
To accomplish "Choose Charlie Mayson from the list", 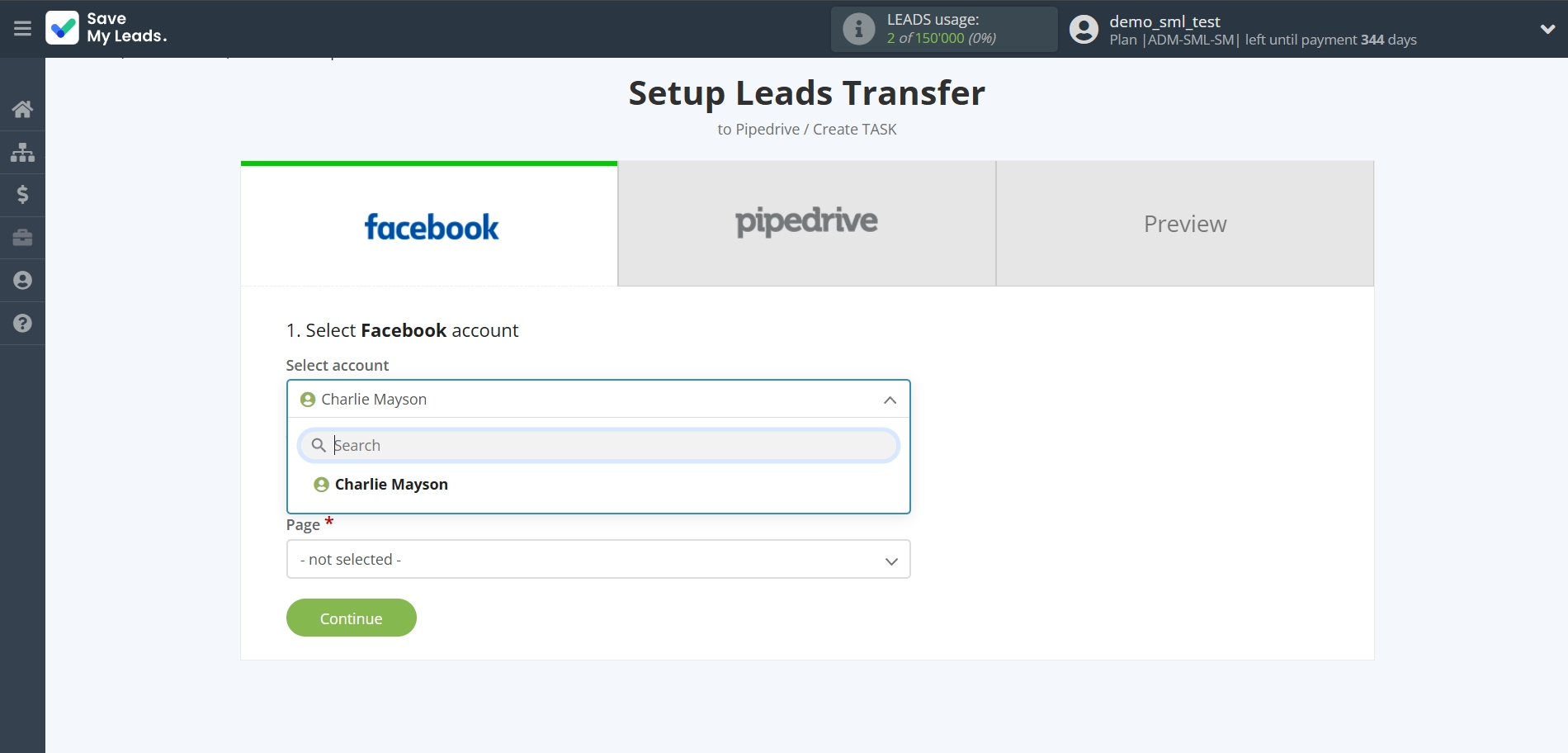I will click(391, 485).
